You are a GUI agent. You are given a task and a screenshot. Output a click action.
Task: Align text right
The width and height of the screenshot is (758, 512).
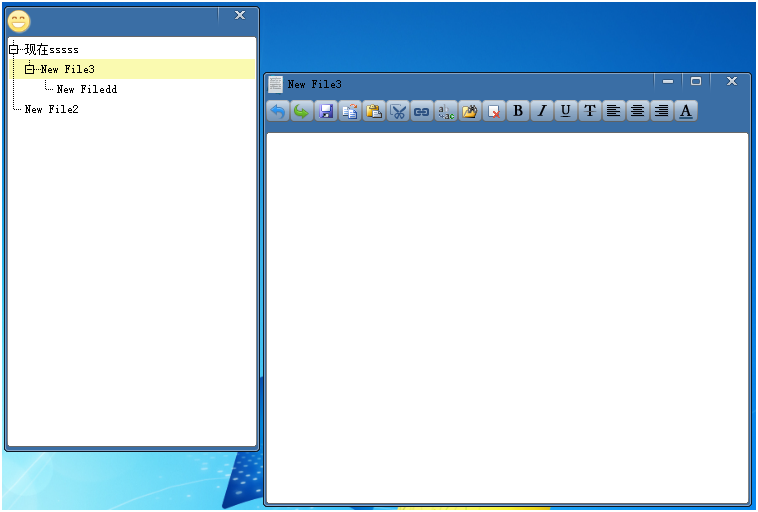point(662,111)
